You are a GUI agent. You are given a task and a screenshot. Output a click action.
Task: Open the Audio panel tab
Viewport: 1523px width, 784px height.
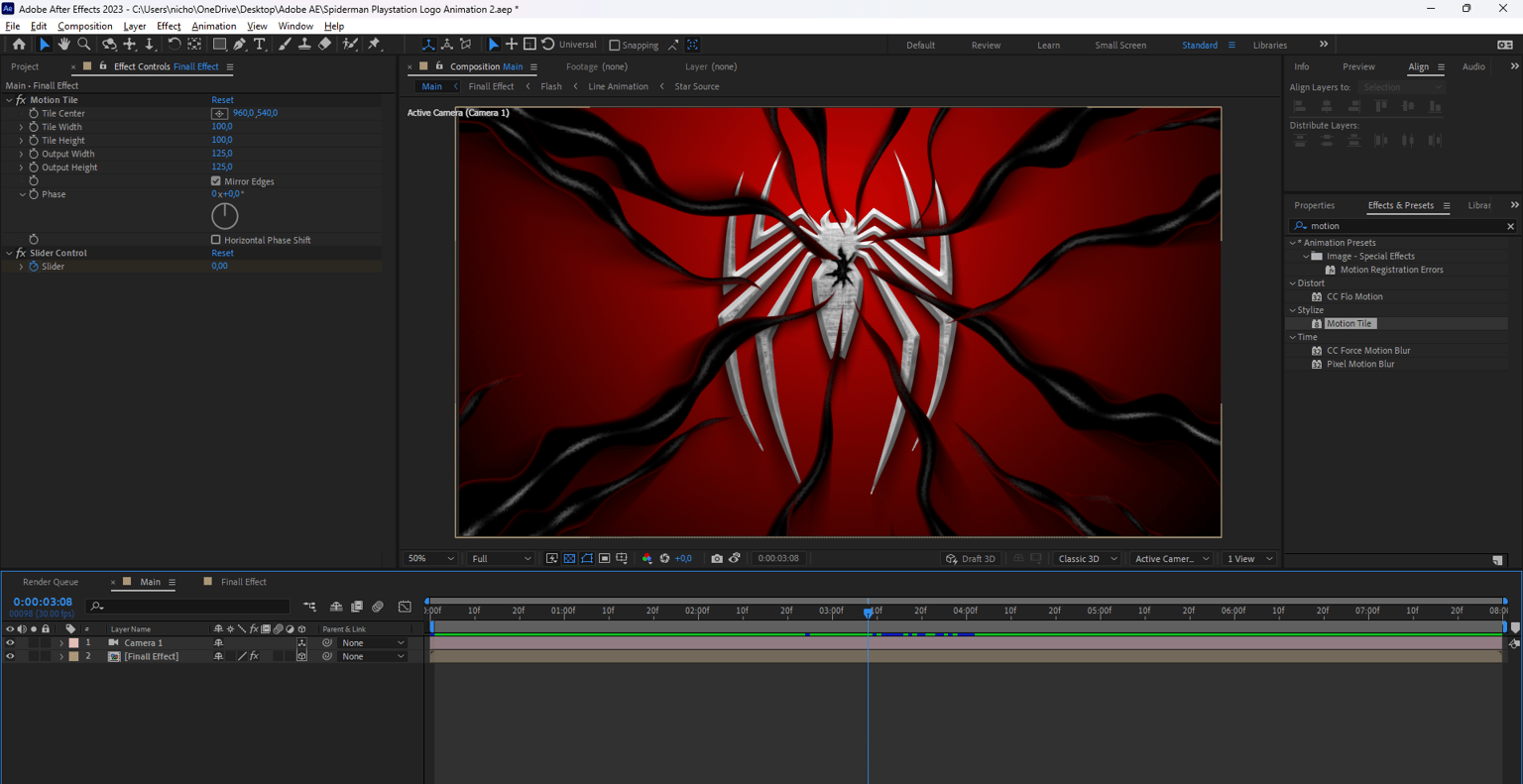[x=1473, y=66]
